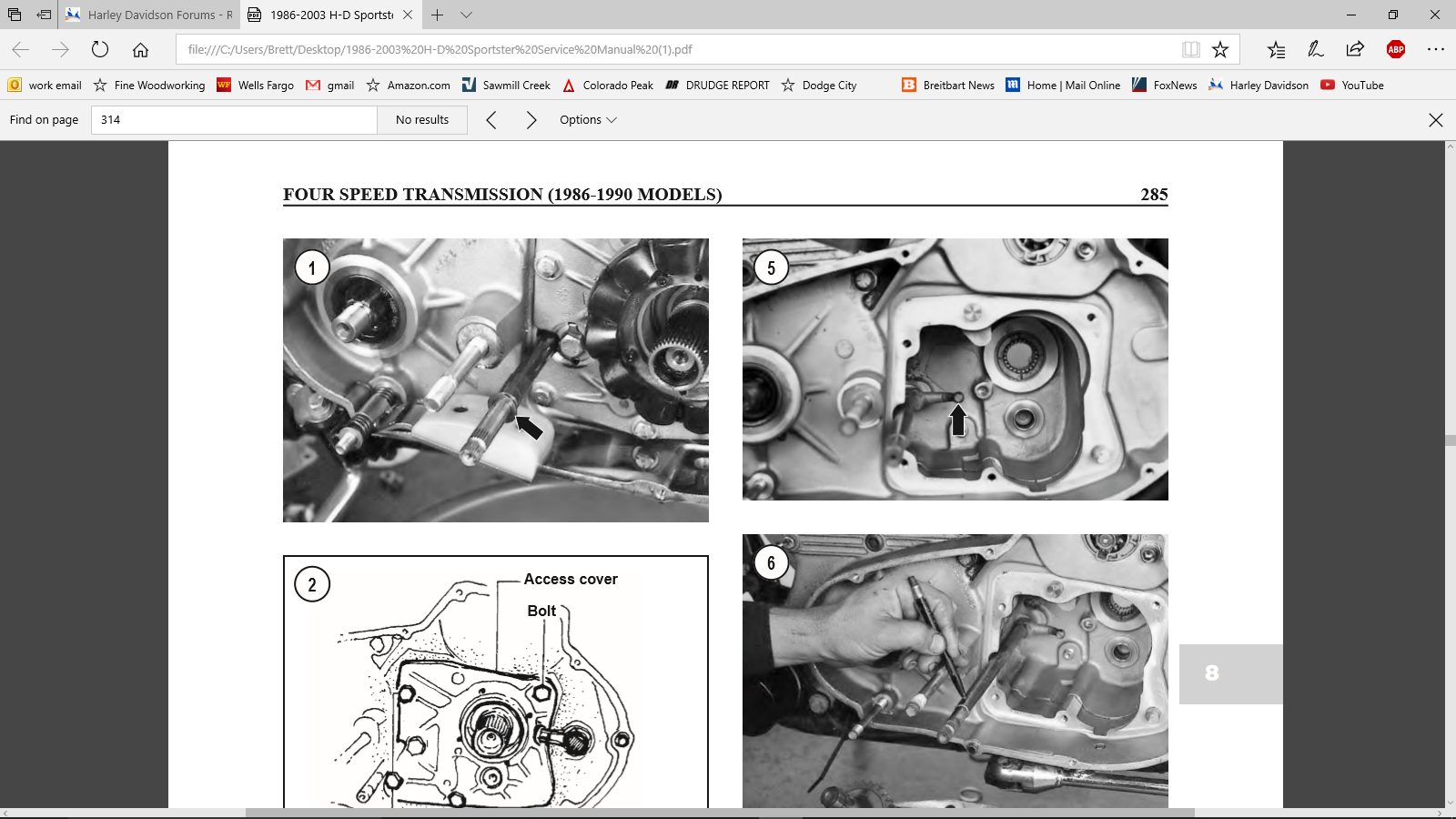The image size is (1456, 819).
Task: Switch to the Harley Davidson Forums tab
Action: (150, 15)
